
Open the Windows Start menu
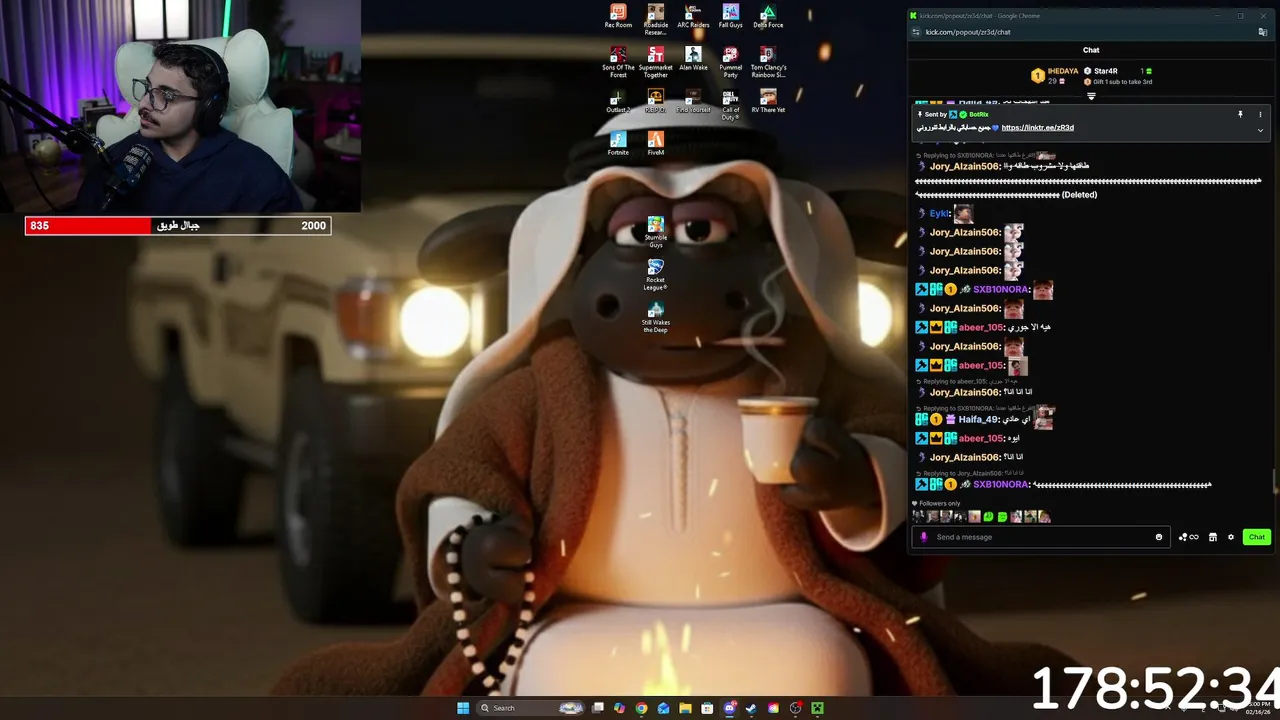(x=463, y=708)
